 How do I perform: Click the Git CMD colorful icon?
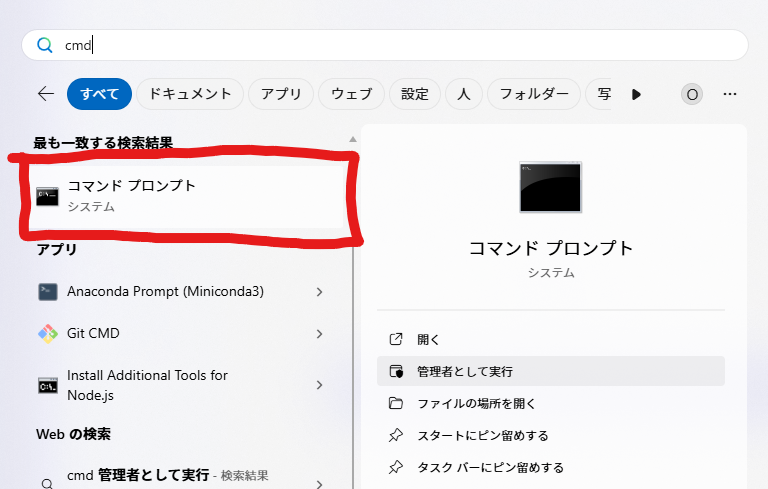pyautogui.click(x=48, y=334)
